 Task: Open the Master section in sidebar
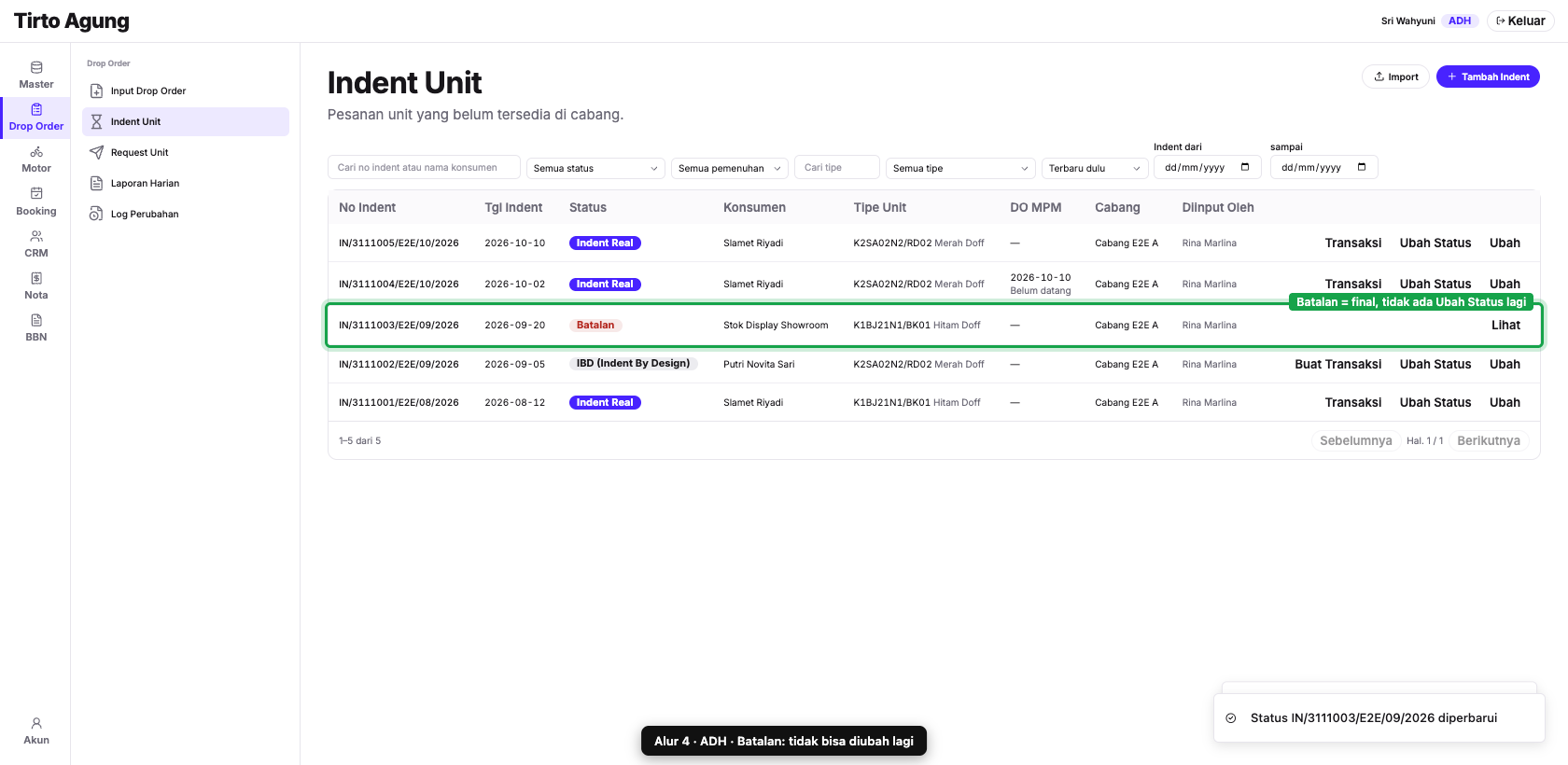point(35,76)
